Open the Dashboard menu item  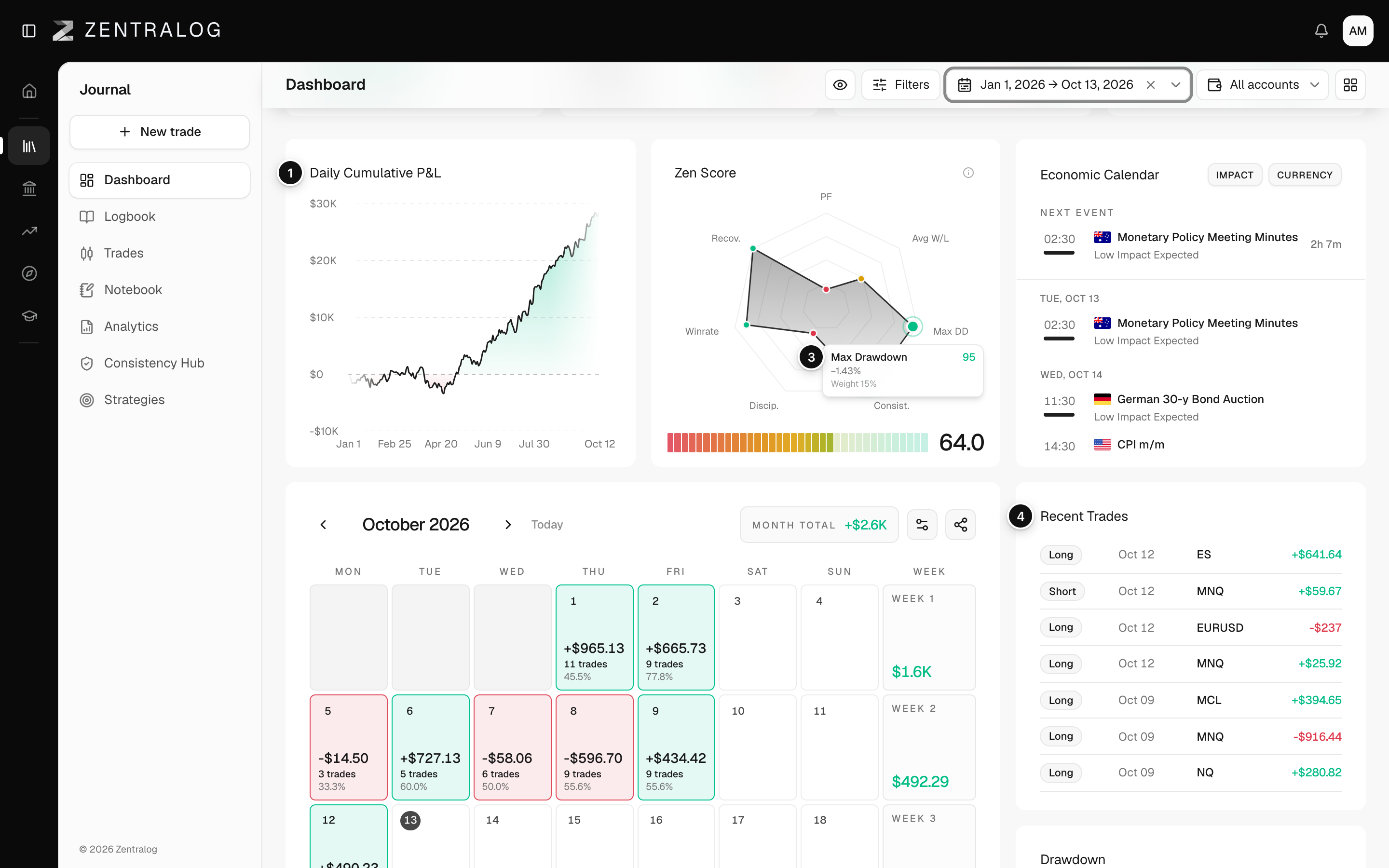160,180
